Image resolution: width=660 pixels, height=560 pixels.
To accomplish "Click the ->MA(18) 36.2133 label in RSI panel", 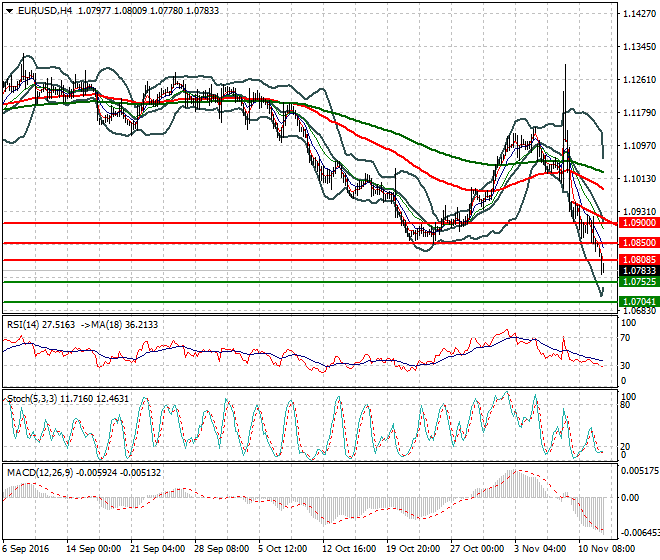I will (x=119, y=325).
